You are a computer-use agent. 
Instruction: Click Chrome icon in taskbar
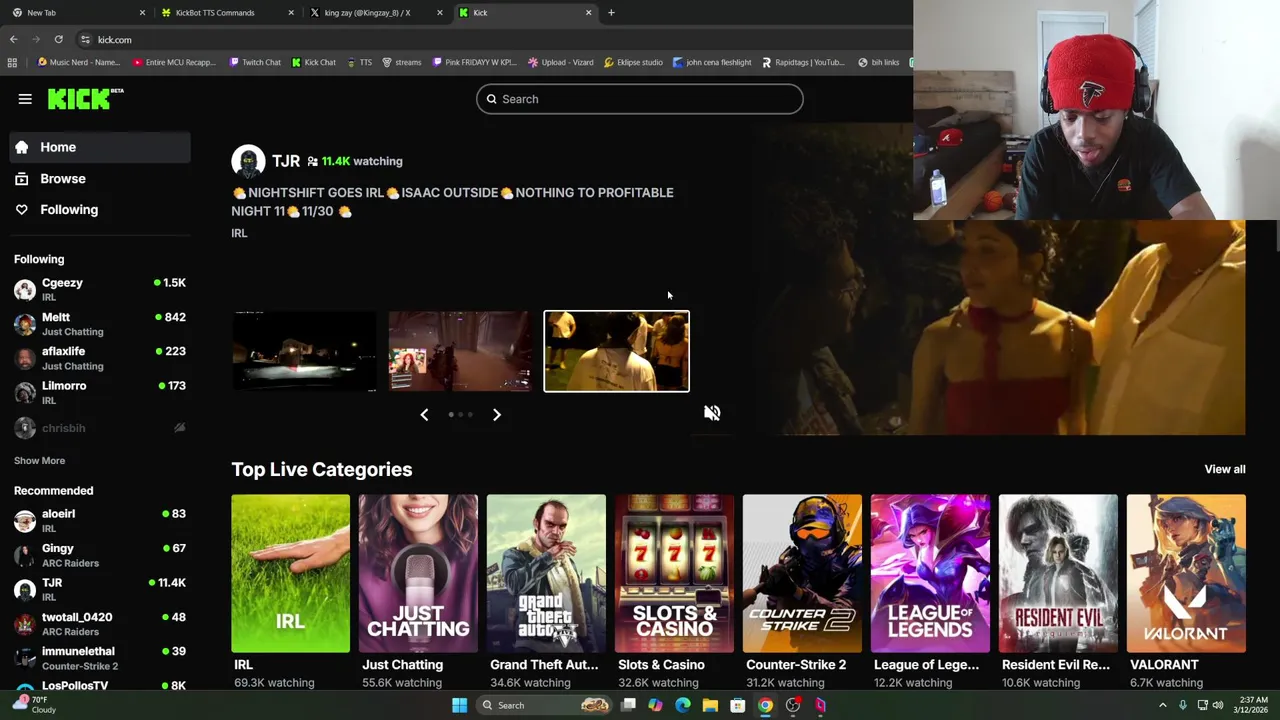[x=765, y=705]
